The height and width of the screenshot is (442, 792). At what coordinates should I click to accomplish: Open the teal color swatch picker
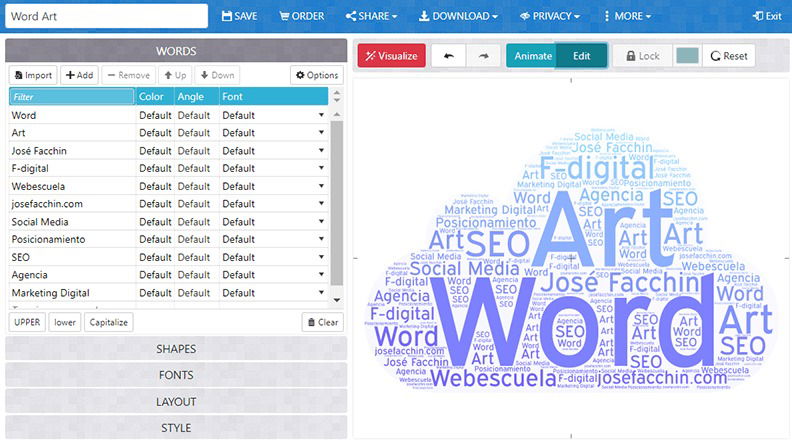687,56
